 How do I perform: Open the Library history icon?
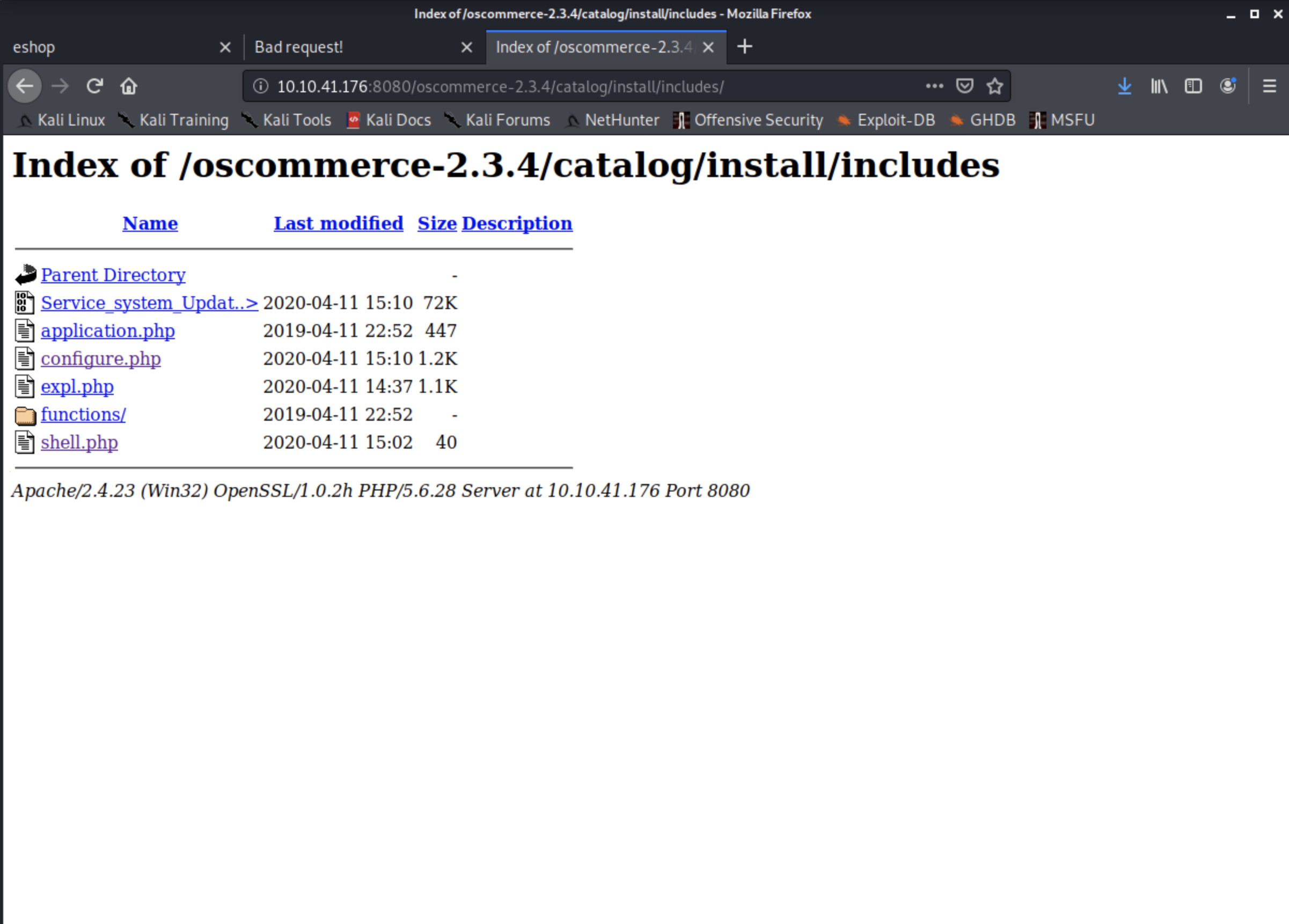[x=1159, y=86]
